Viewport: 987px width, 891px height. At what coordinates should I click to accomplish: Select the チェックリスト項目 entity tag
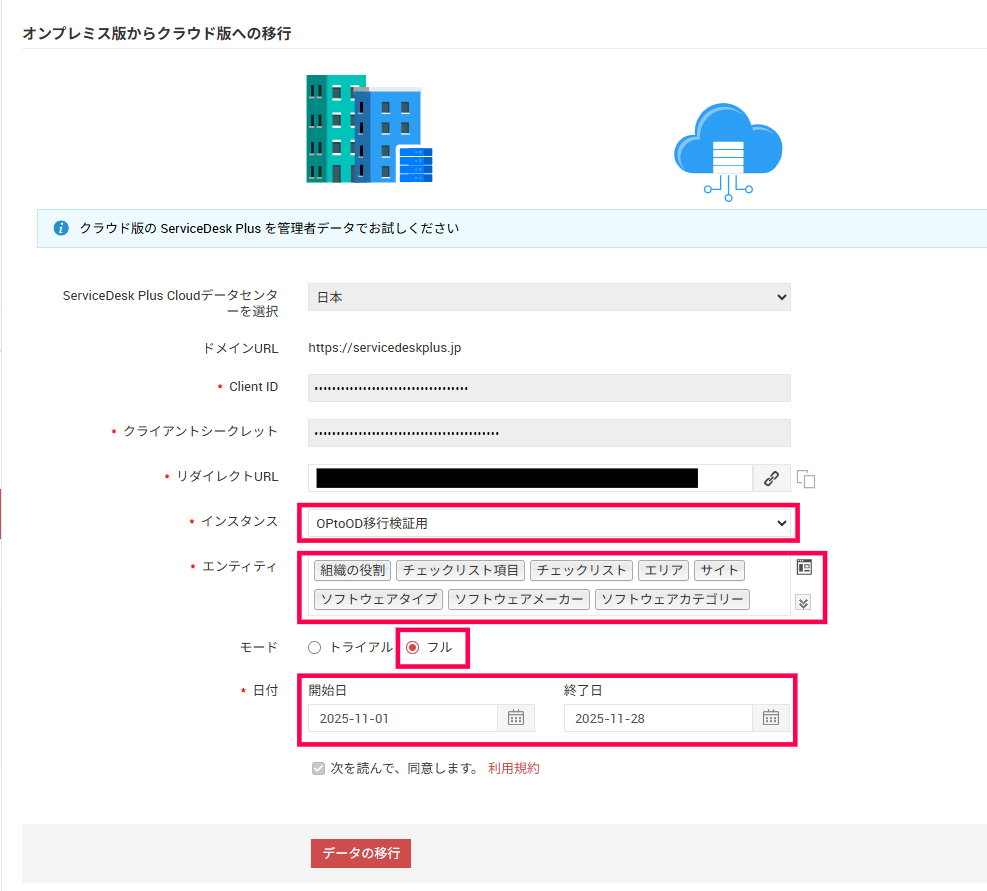coord(460,570)
